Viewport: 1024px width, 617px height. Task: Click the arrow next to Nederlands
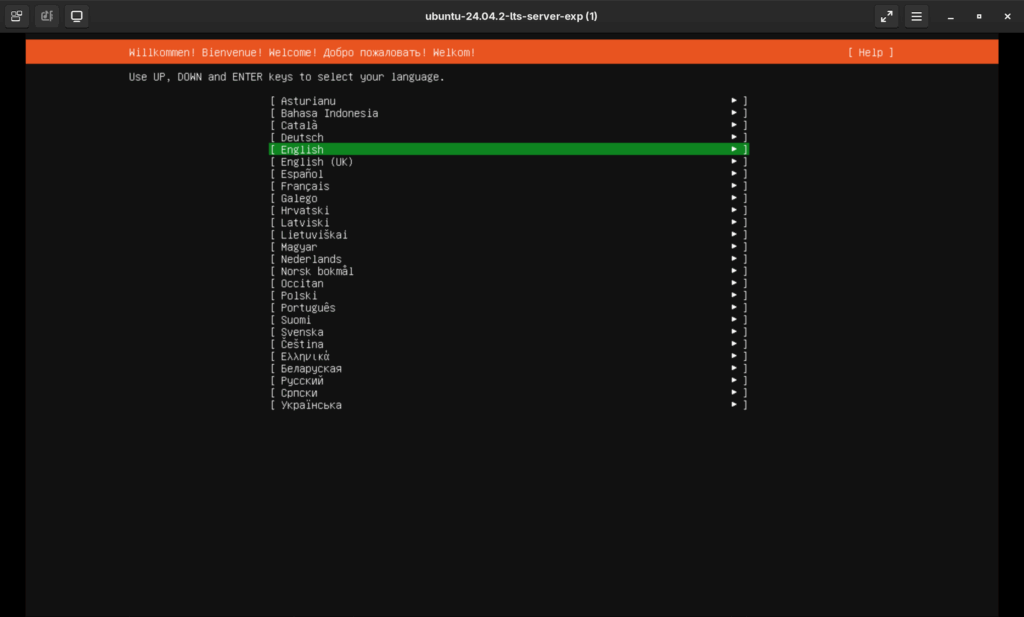pyautogui.click(x=734, y=259)
